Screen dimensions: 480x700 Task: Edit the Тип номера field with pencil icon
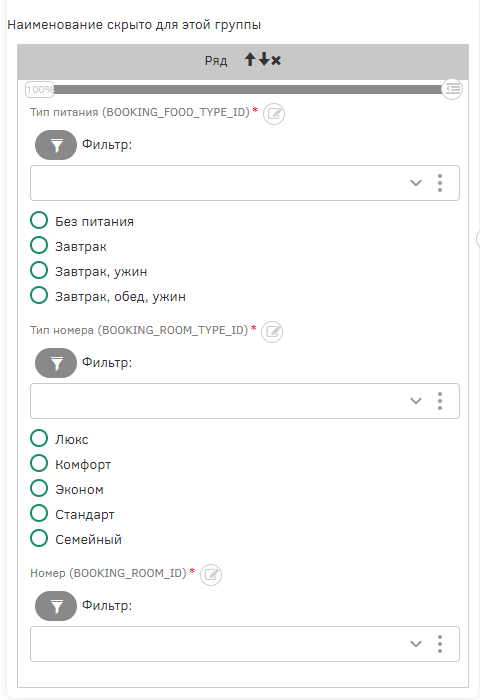pos(272,332)
